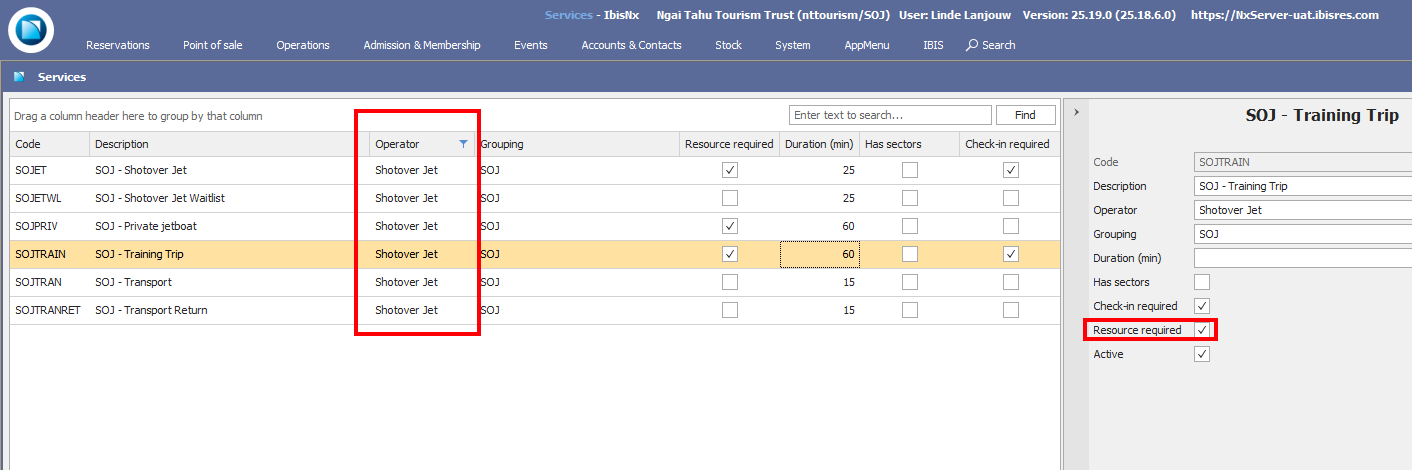
Task: Open the System menu
Action: point(793,45)
